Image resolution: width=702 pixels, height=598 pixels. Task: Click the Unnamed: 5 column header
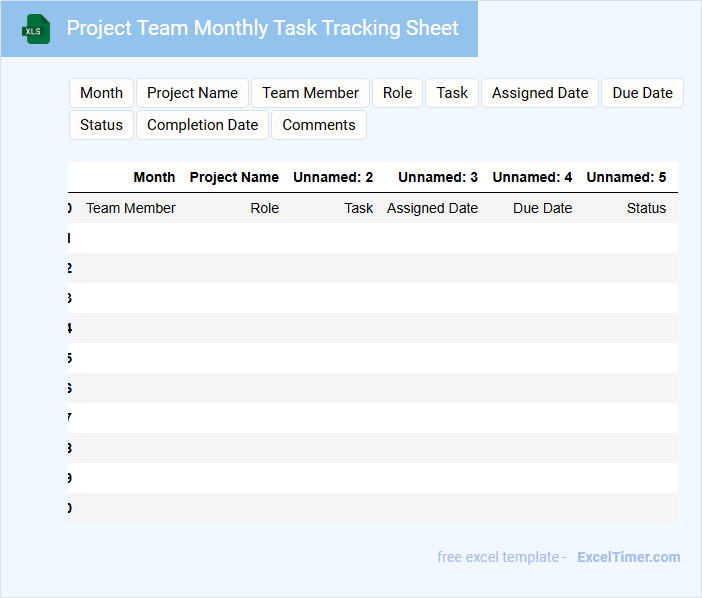(x=626, y=177)
